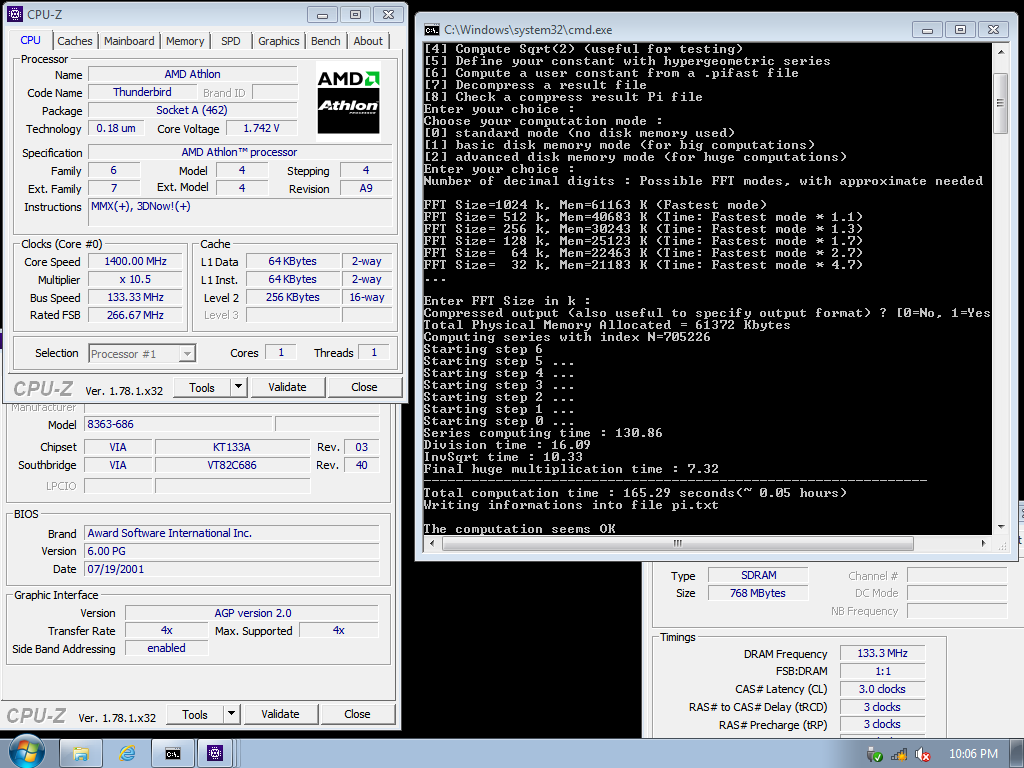Click the volume muted tray icon

click(923, 754)
